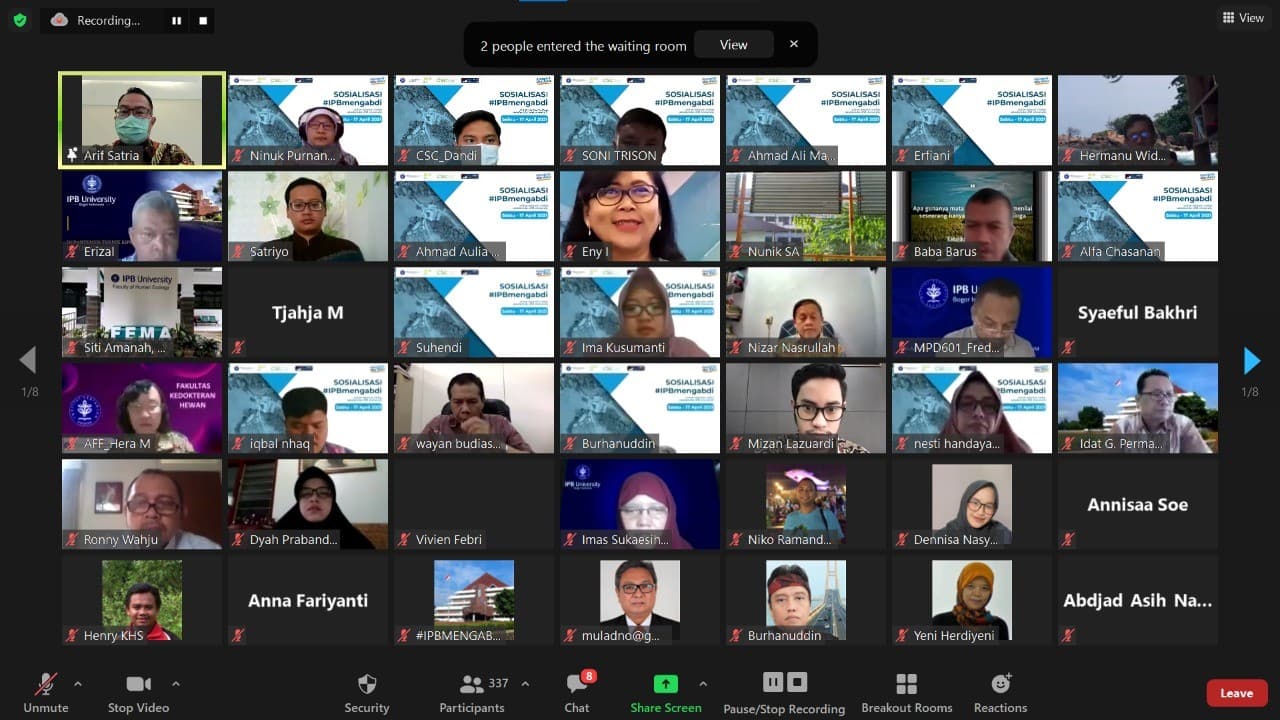Expand video options arrow beside Stop Video

click(176, 684)
